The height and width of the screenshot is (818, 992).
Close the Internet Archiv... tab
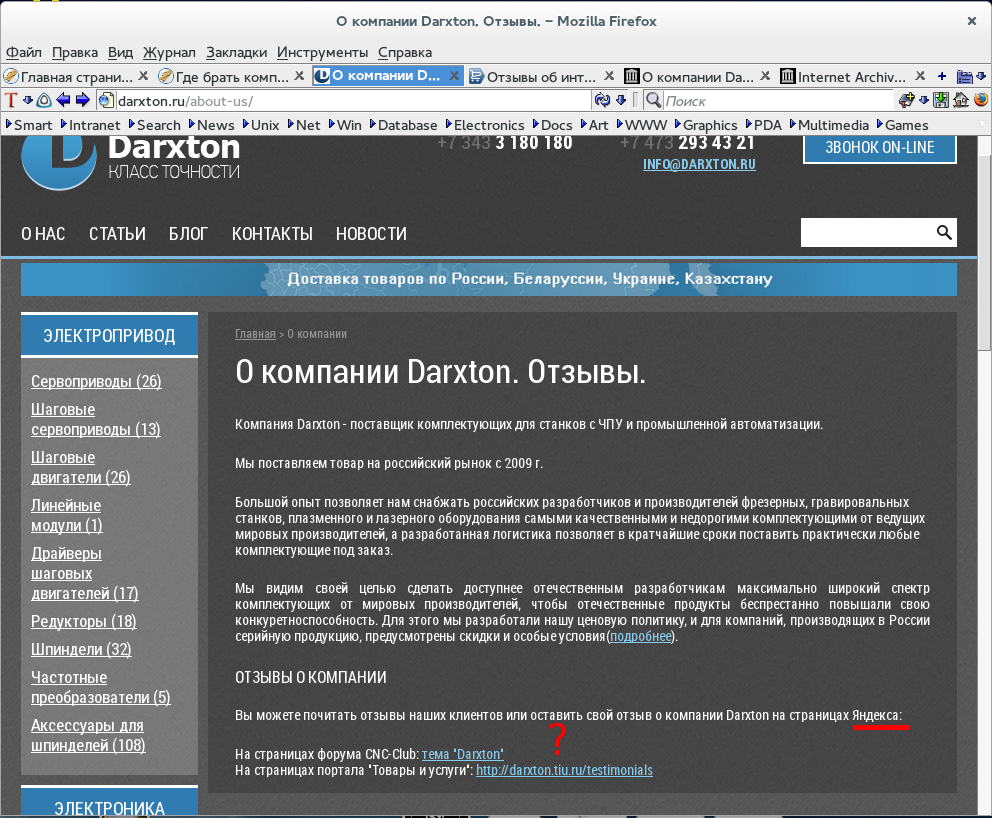coord(921,76)
